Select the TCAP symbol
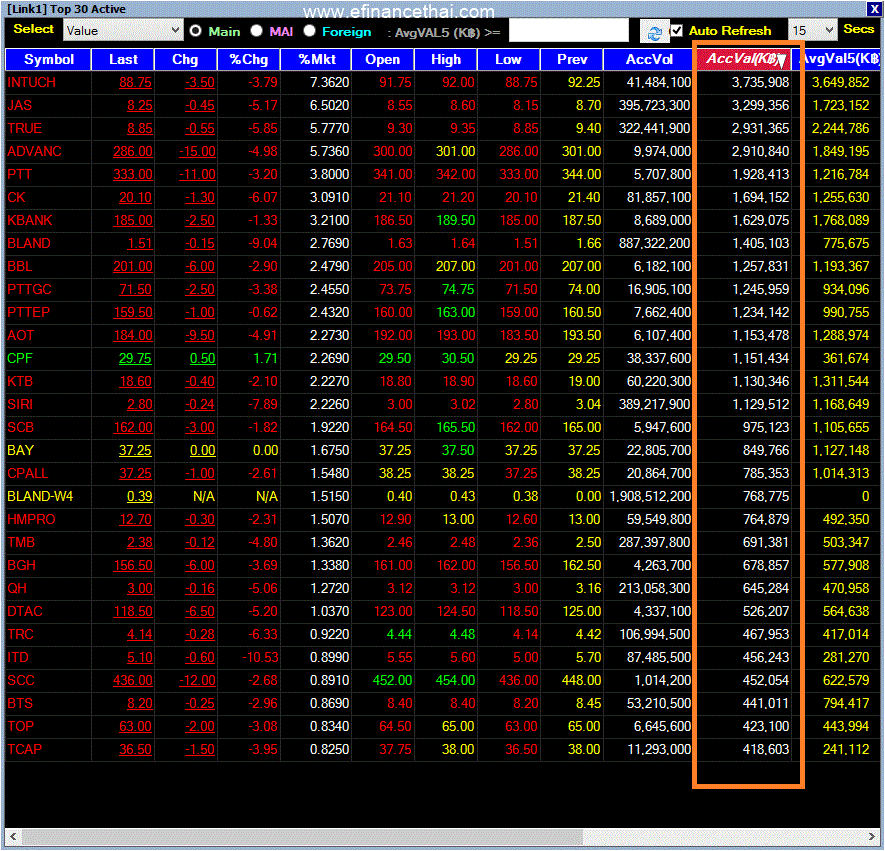 [24, 749]
